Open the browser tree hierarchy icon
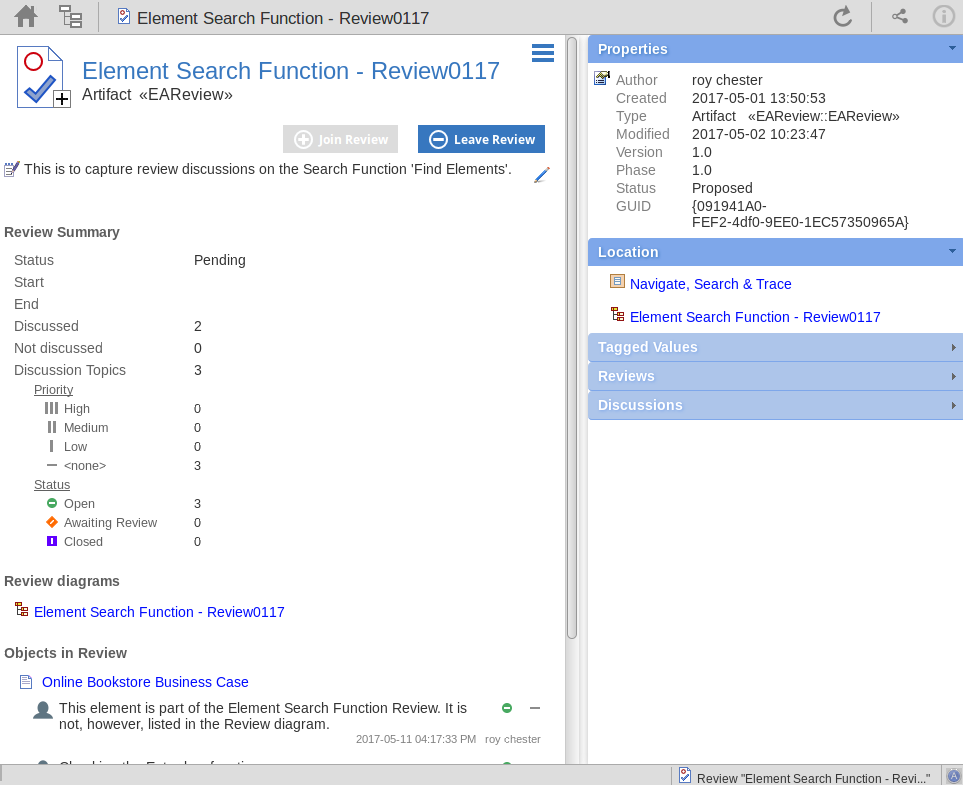 tap(70, 16)
